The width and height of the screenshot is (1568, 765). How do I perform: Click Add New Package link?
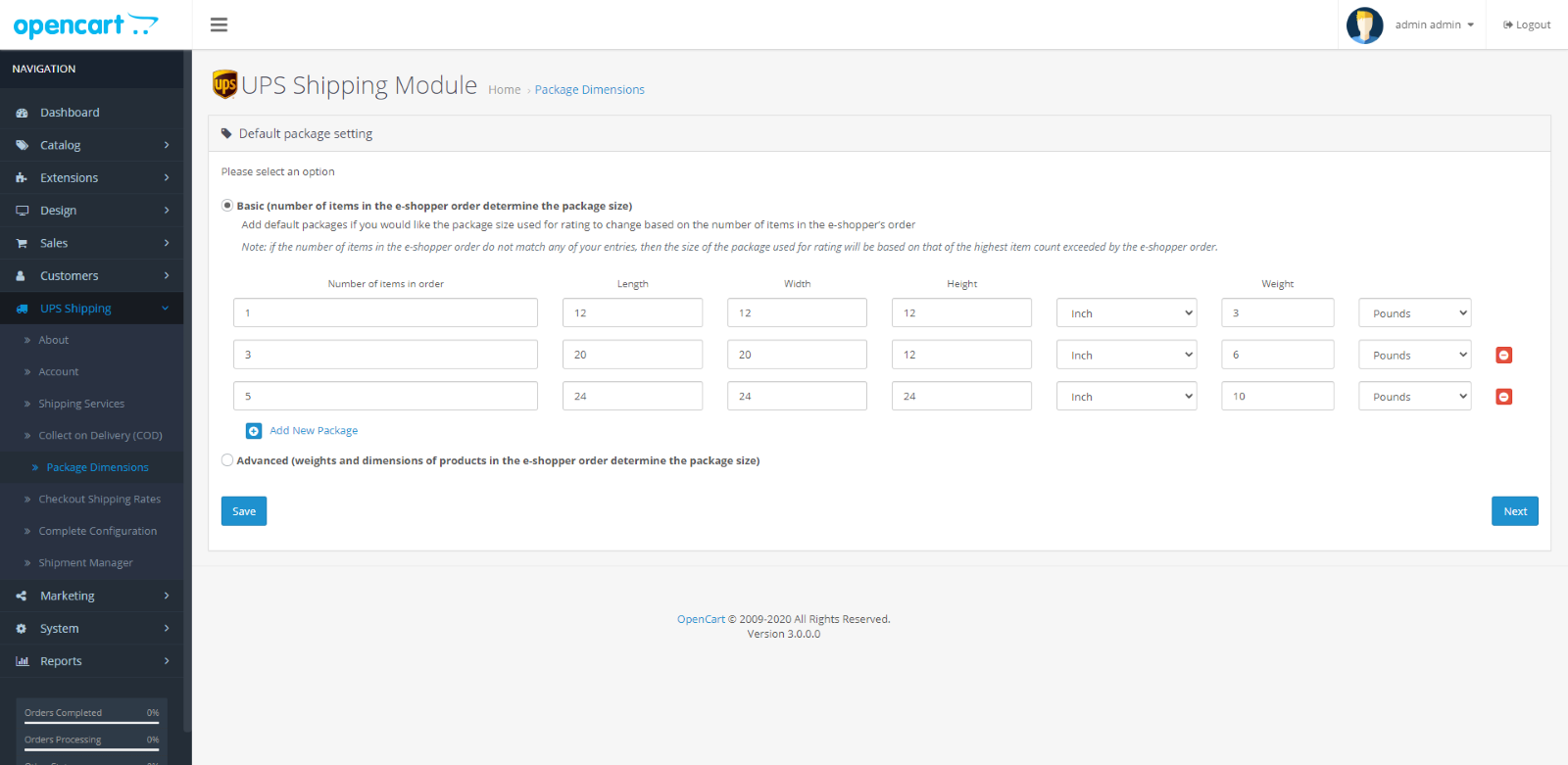pyautogui.click(x=314, y=431)
